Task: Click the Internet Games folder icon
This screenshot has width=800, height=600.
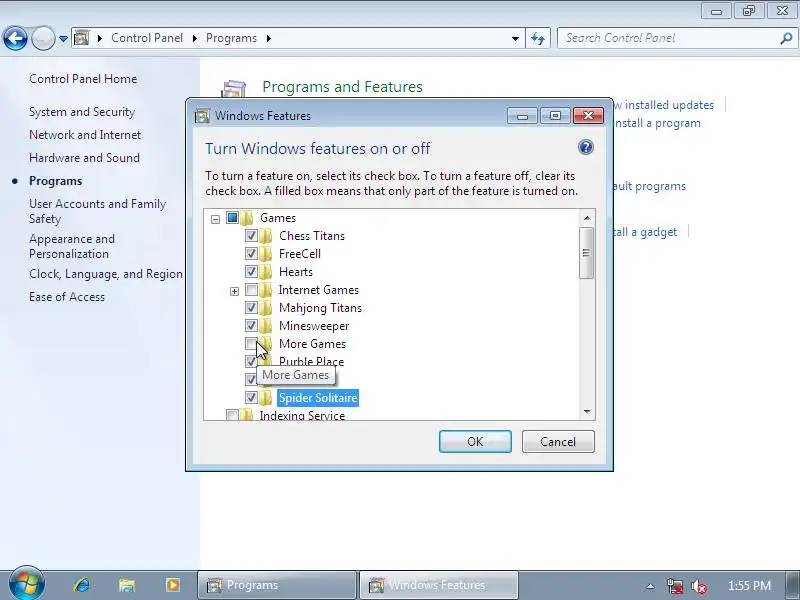Action: coord(266,290)
